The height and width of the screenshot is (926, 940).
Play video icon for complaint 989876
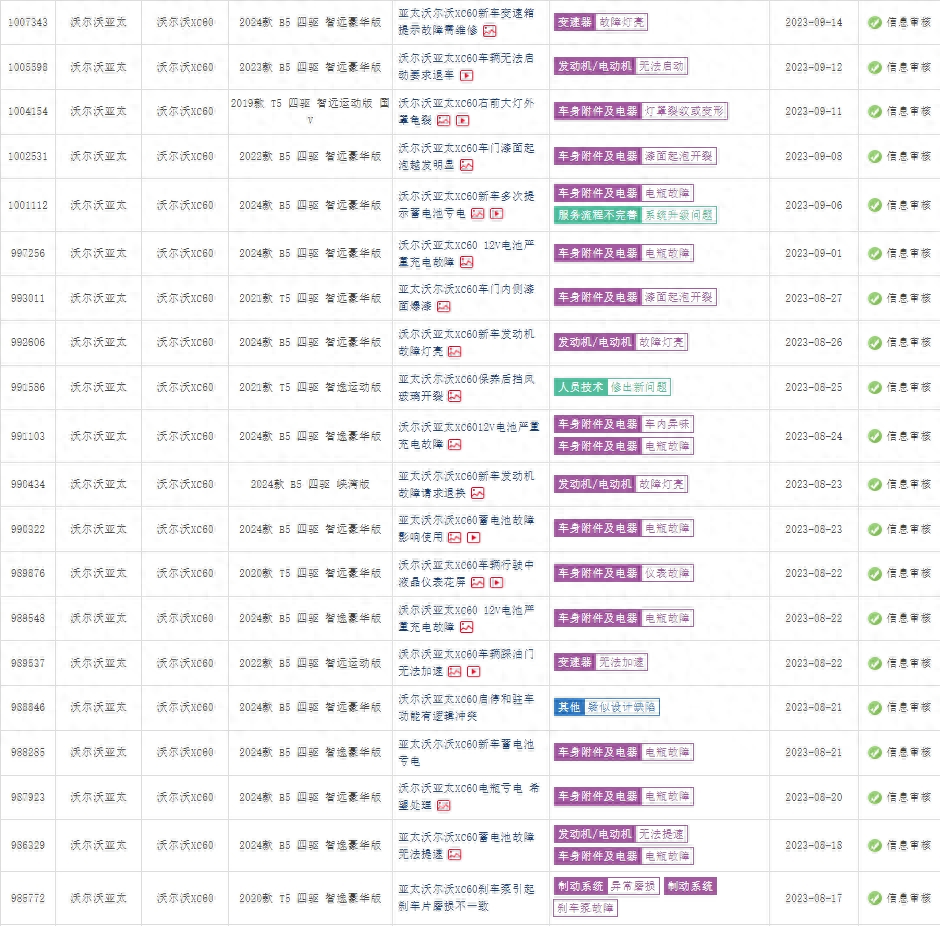[x=496, y=583]
